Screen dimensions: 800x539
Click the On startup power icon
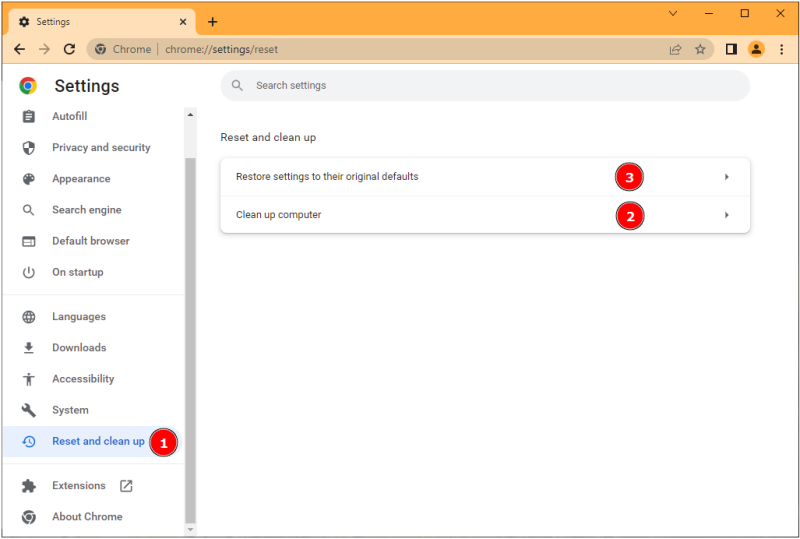click(29, 272)
